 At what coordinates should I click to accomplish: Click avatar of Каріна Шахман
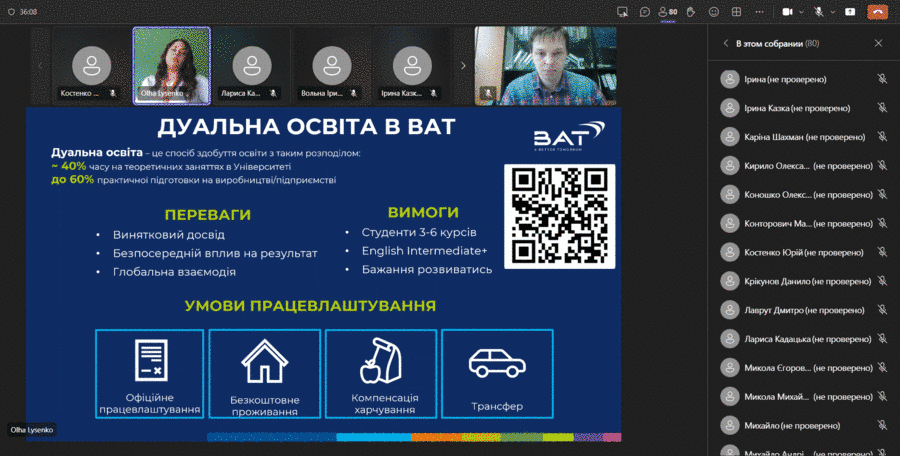pyautogui.click(x=730, y=137)
